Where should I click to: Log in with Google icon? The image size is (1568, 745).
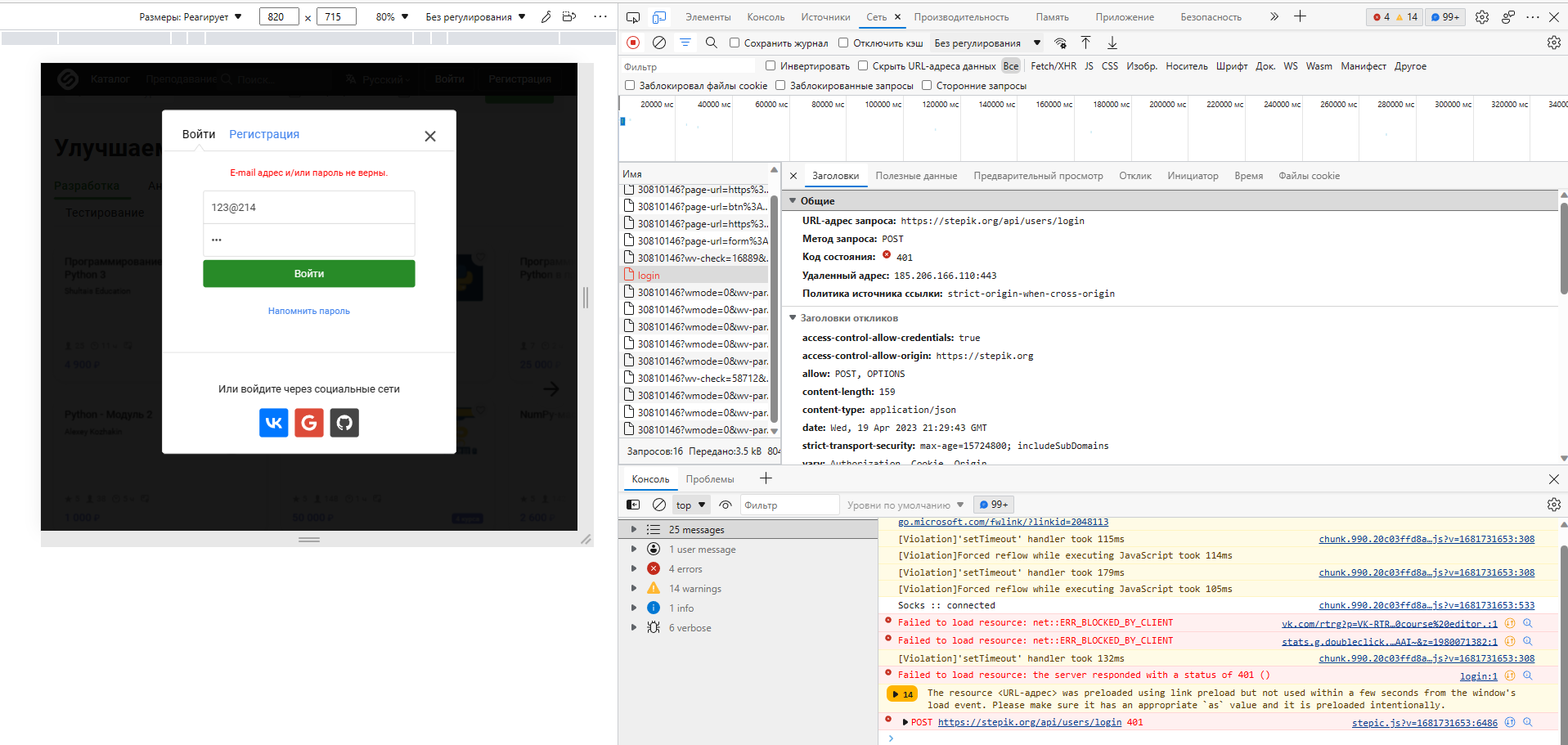click(x=309, y=423)
